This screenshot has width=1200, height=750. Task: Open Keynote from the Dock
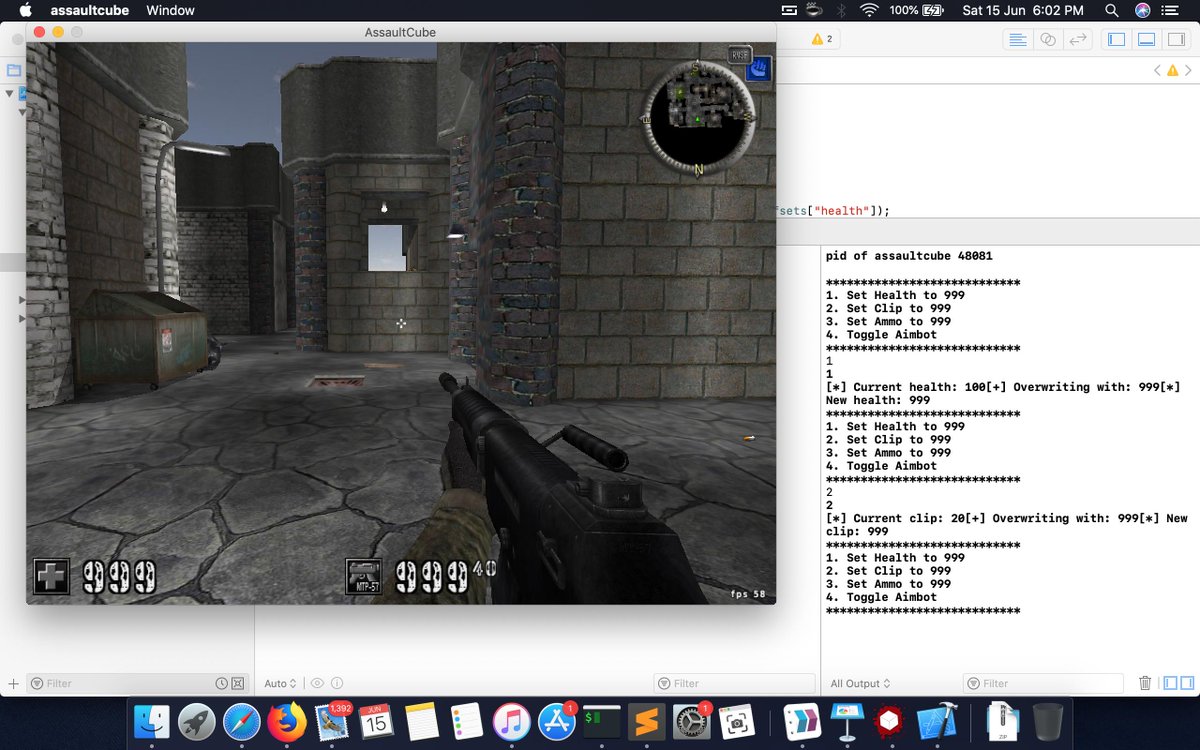(x=848, y=721)
